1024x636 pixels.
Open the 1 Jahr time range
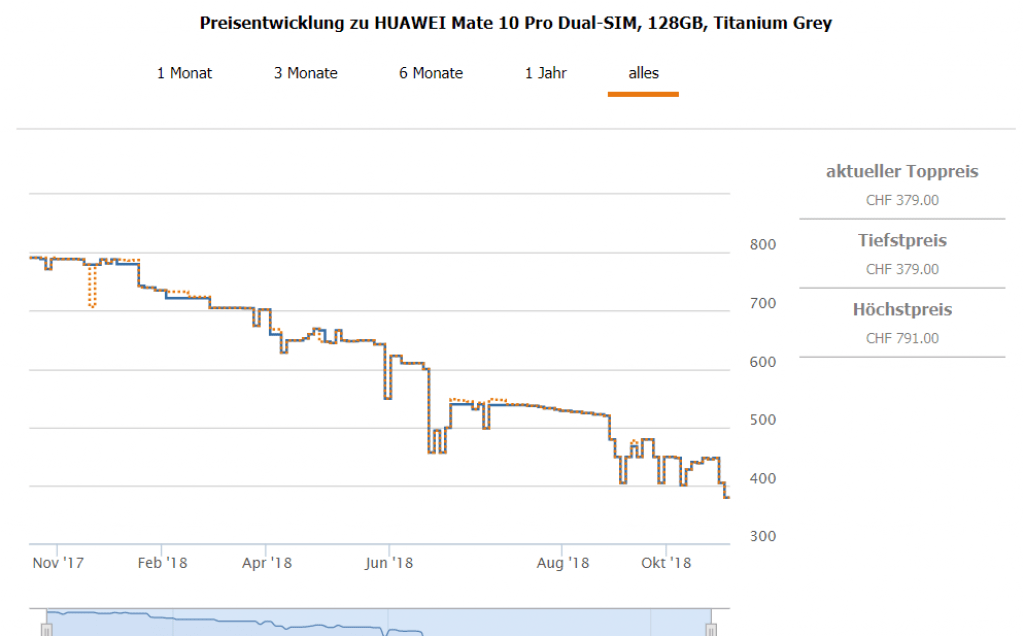coord(545,73)
